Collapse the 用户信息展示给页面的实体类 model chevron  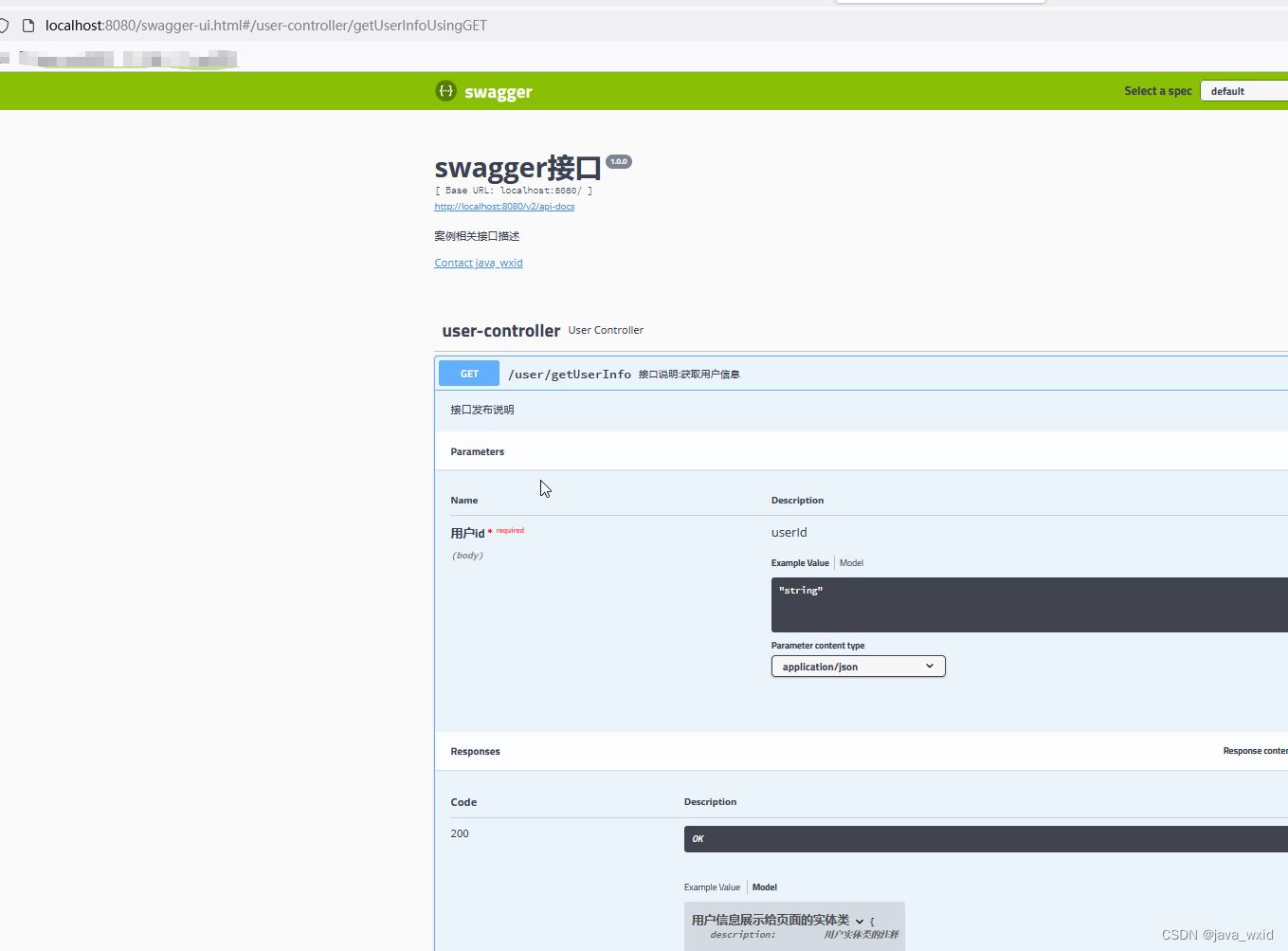pyautogui.click(x=860, y=921)
